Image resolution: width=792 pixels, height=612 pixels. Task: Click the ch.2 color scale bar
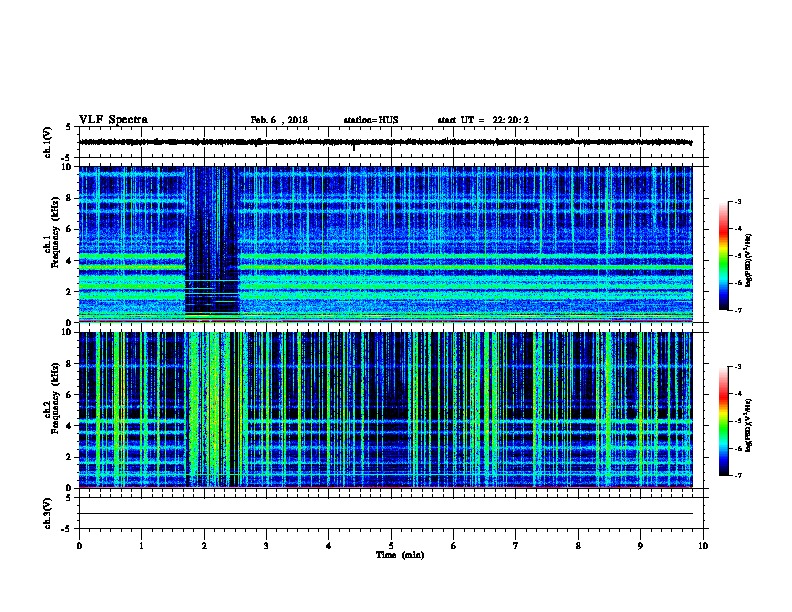724,421
